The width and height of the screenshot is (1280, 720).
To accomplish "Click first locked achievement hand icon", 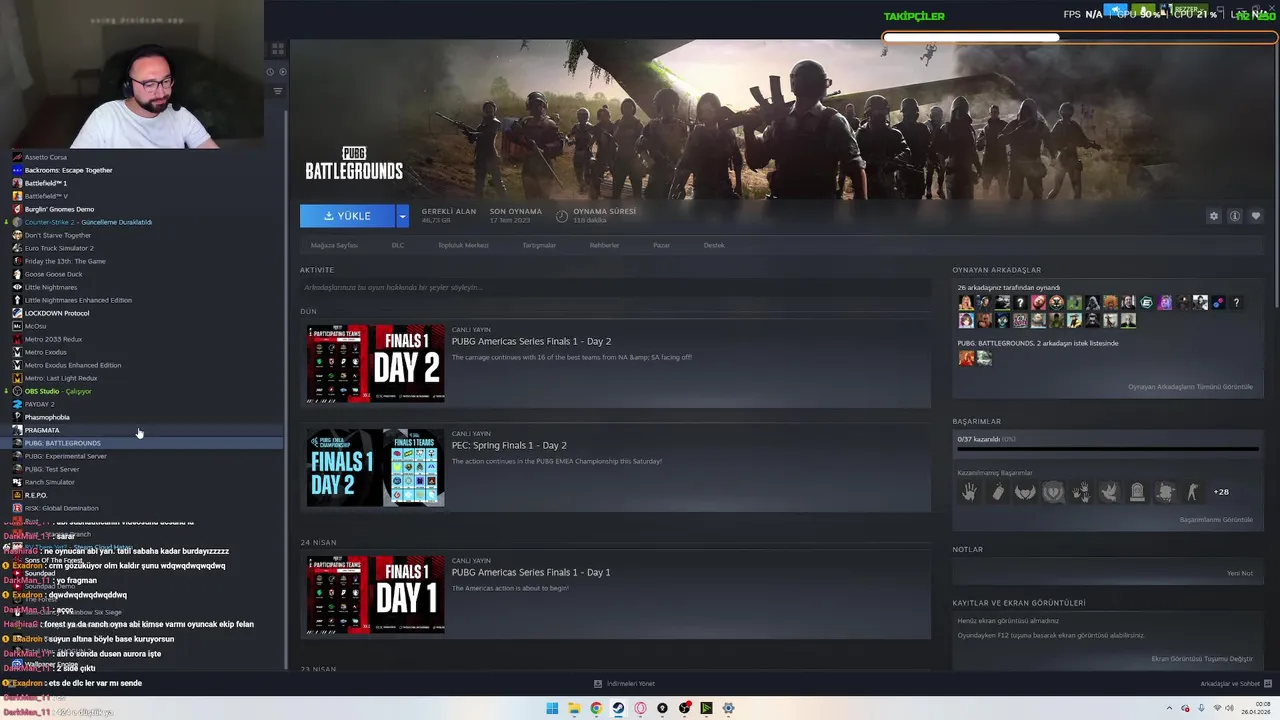I will pyautogui.click(x=969, y=491).
